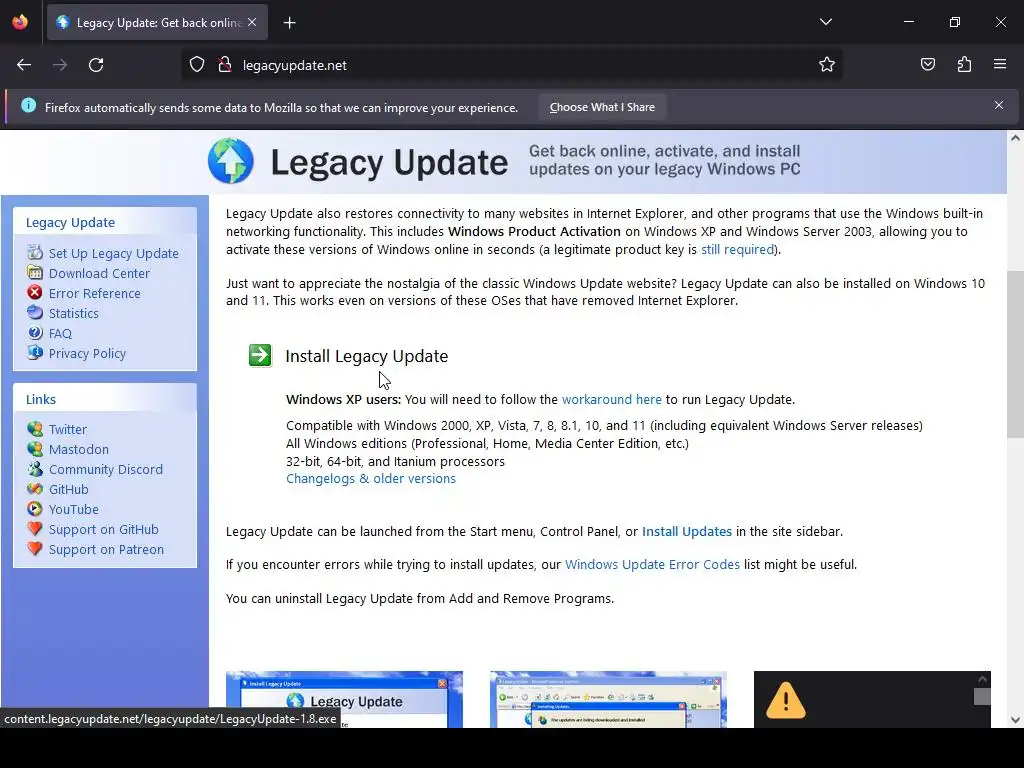Click the Support on Patreon heart icon
Image resolution: width=1024 pixels, height=768 pixels.
click(35, 549)
